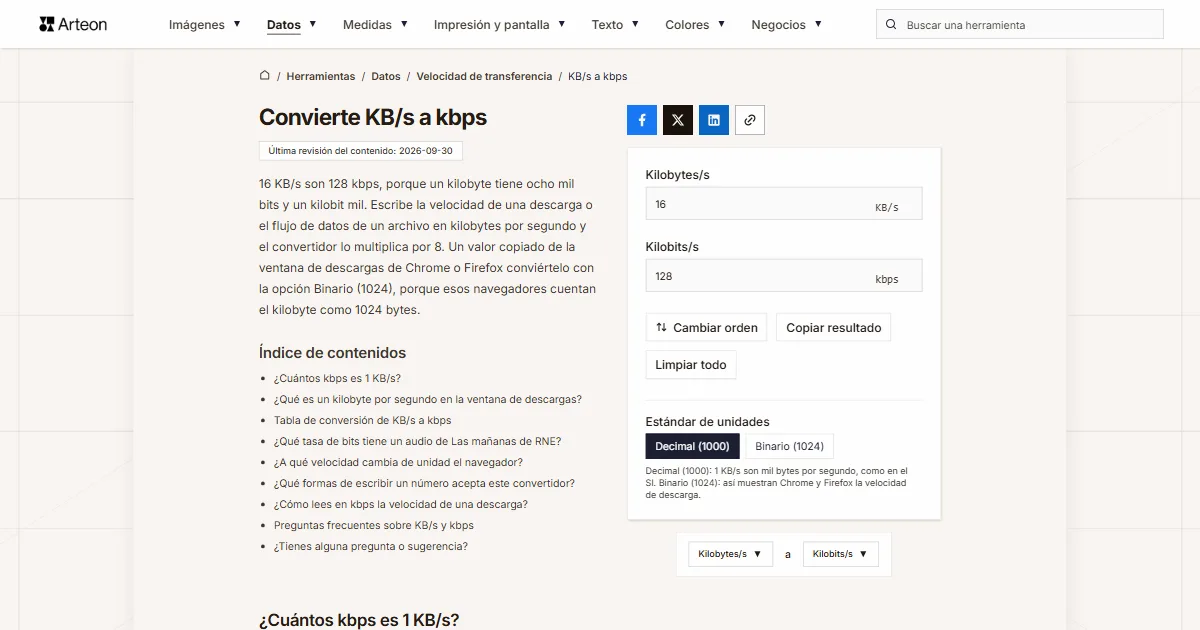Share the page on LinkedIn
The image size is (1200, 630).
[714, 120]
